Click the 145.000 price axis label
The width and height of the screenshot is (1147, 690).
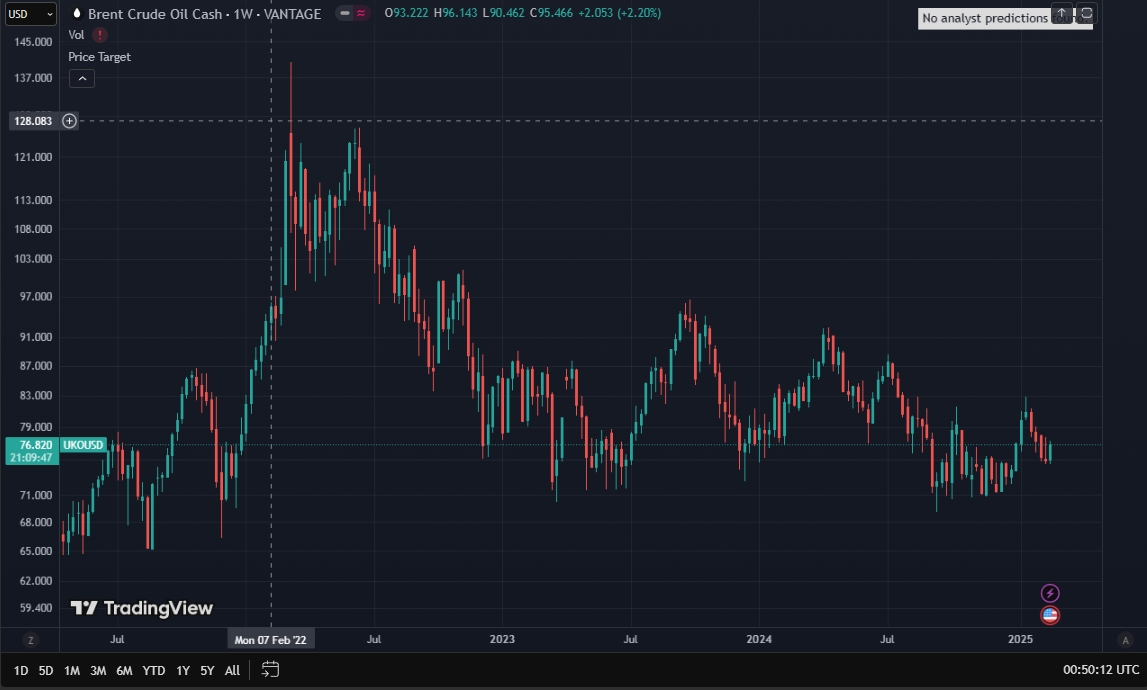[x=34, y=42]
